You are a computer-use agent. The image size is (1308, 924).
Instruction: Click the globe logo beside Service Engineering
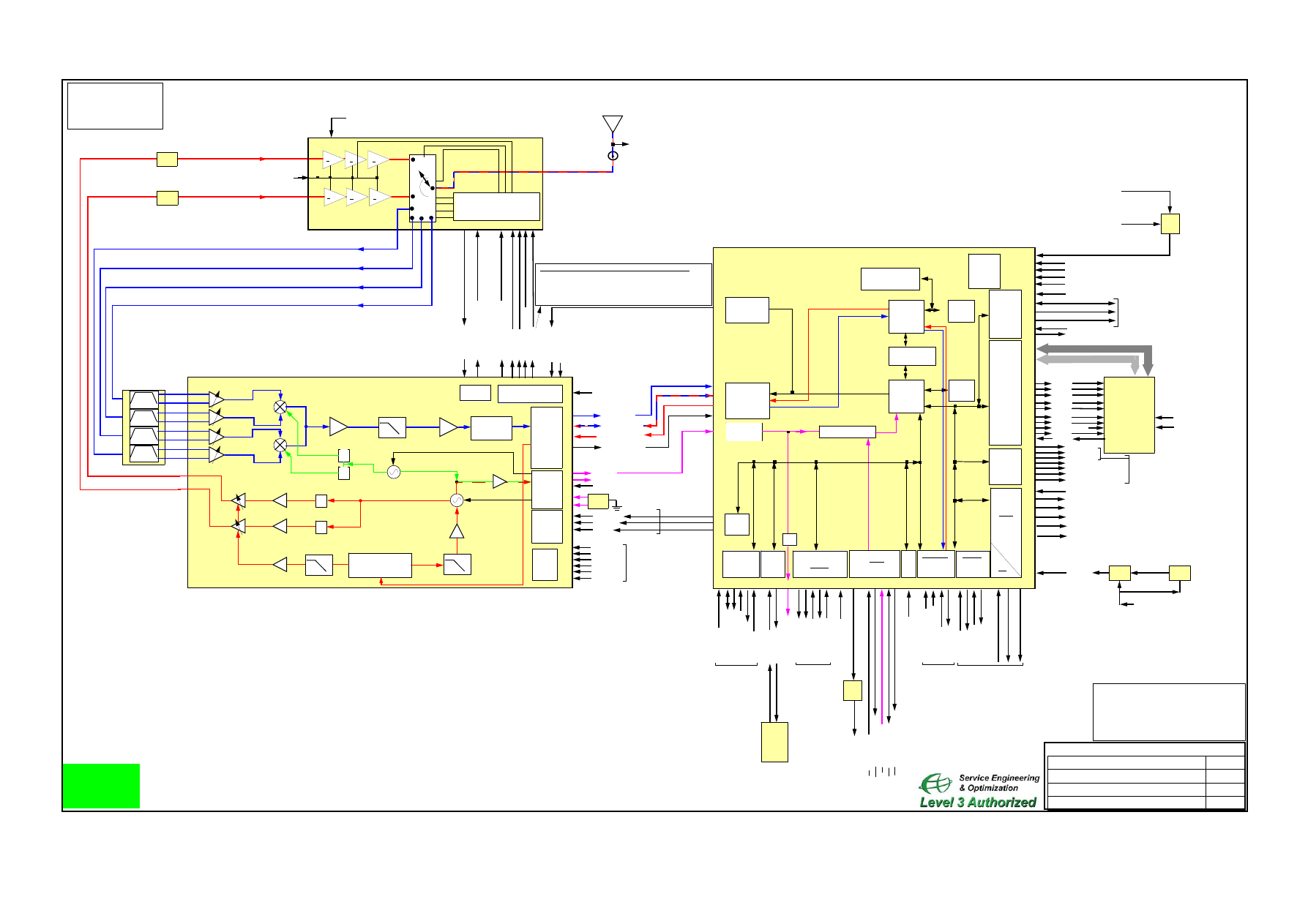(935, 784)
